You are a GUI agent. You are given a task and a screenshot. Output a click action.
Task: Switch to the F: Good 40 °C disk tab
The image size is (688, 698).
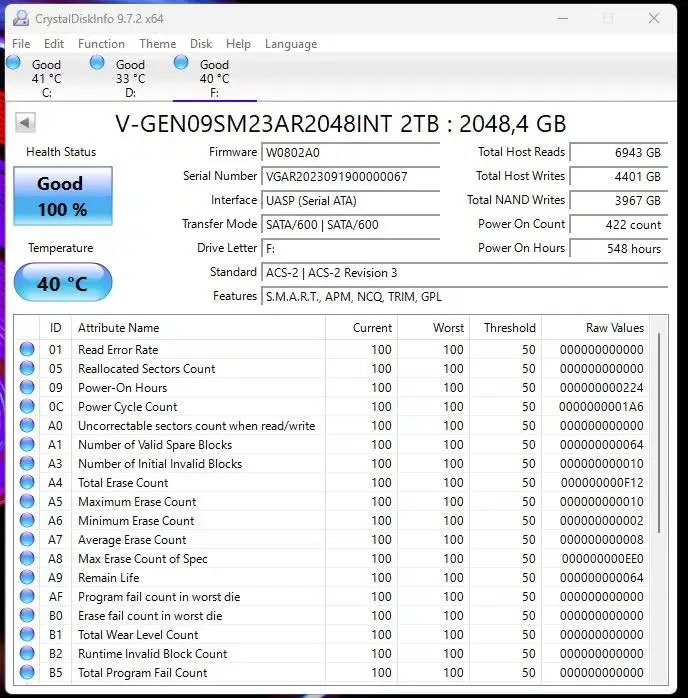tap(214, 77)
